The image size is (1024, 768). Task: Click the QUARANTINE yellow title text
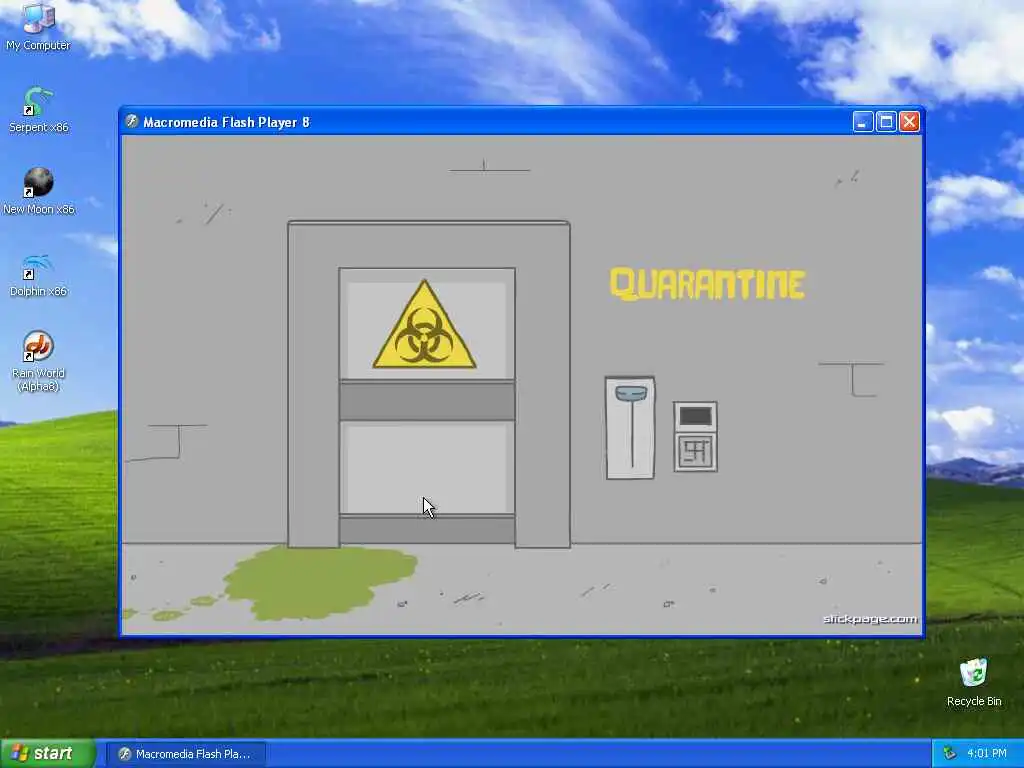[x=707, y=284]
